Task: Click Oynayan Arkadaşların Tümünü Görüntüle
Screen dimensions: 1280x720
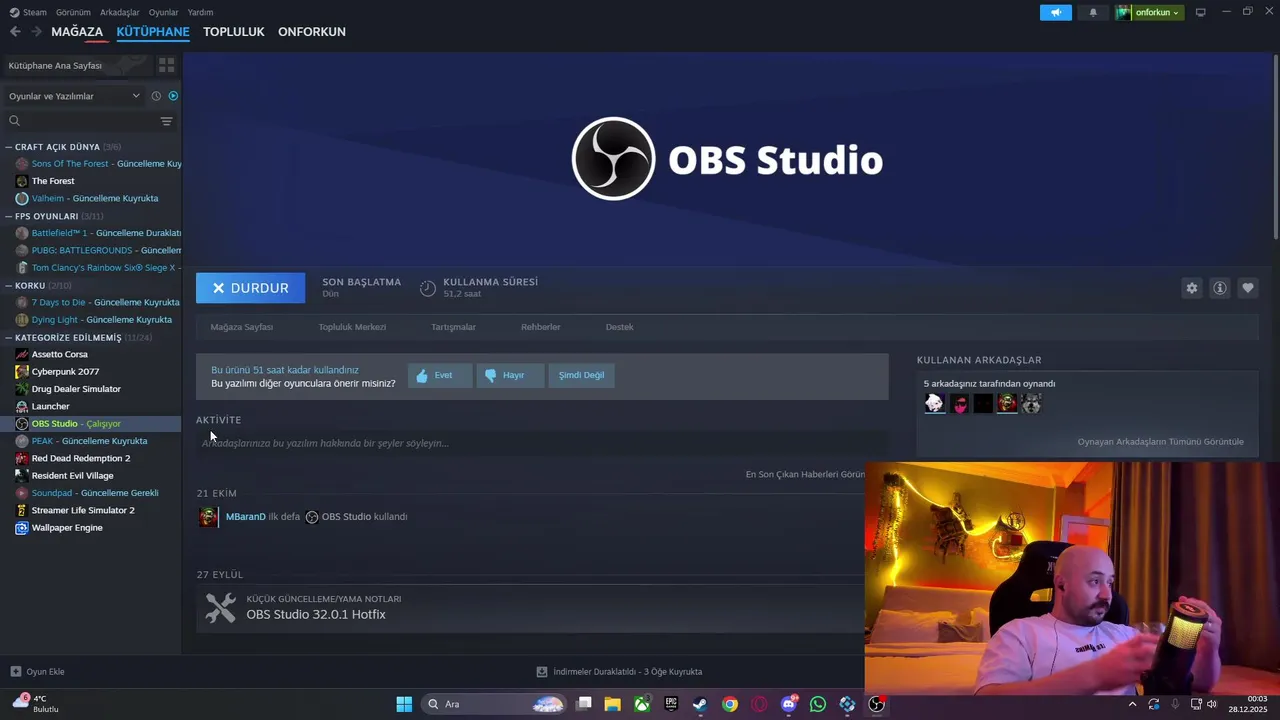Action: tap(1161, 442)
